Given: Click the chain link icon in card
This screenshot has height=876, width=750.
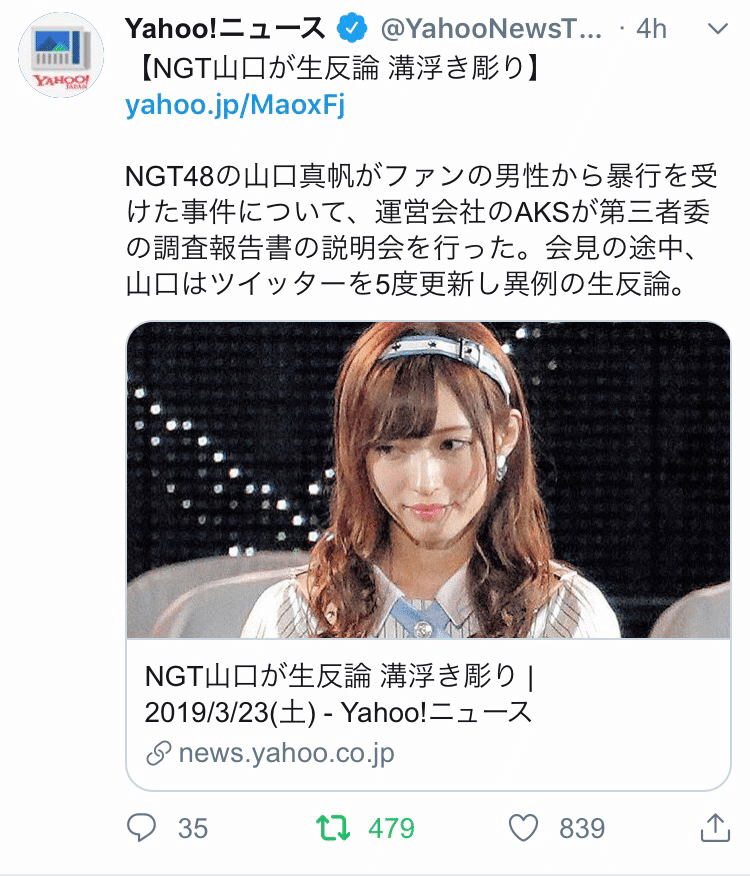Looking at the screenshot, I should 159,753.
